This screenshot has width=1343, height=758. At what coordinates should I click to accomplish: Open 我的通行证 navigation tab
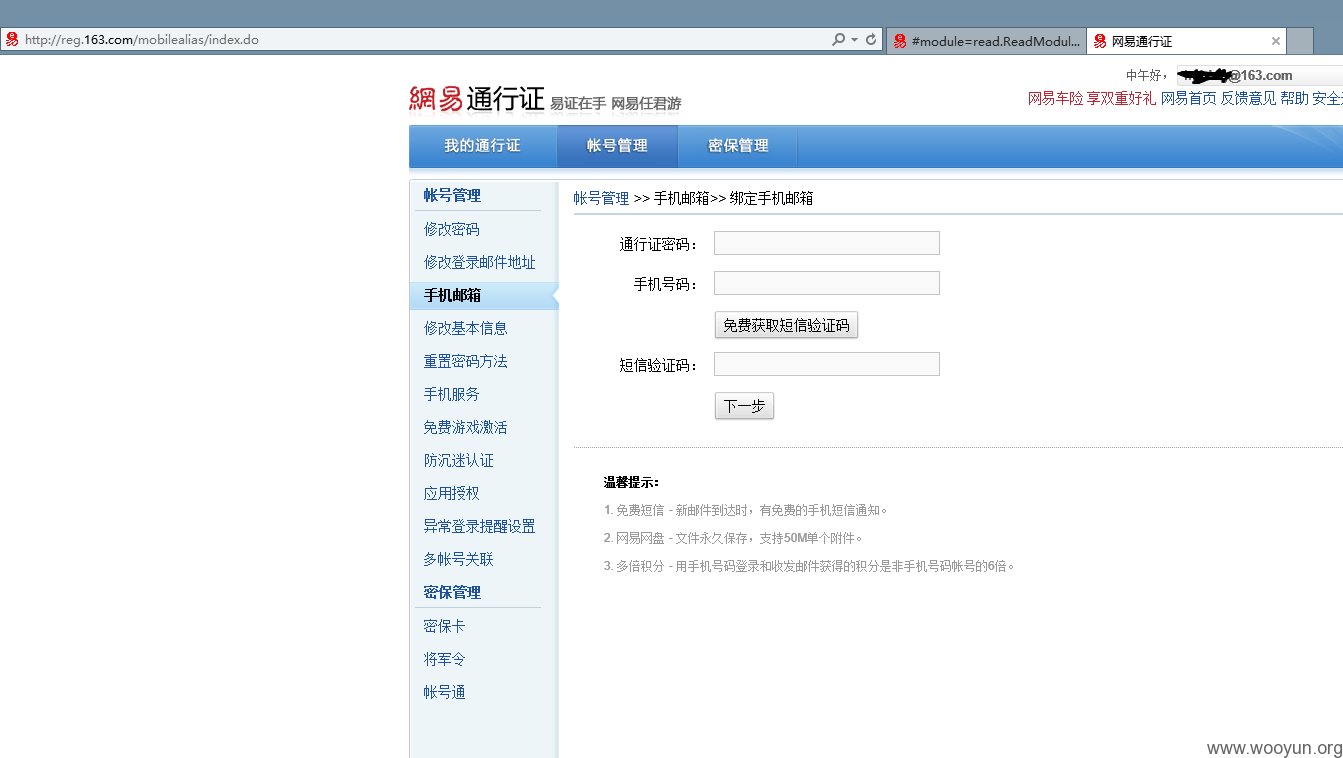482,146
